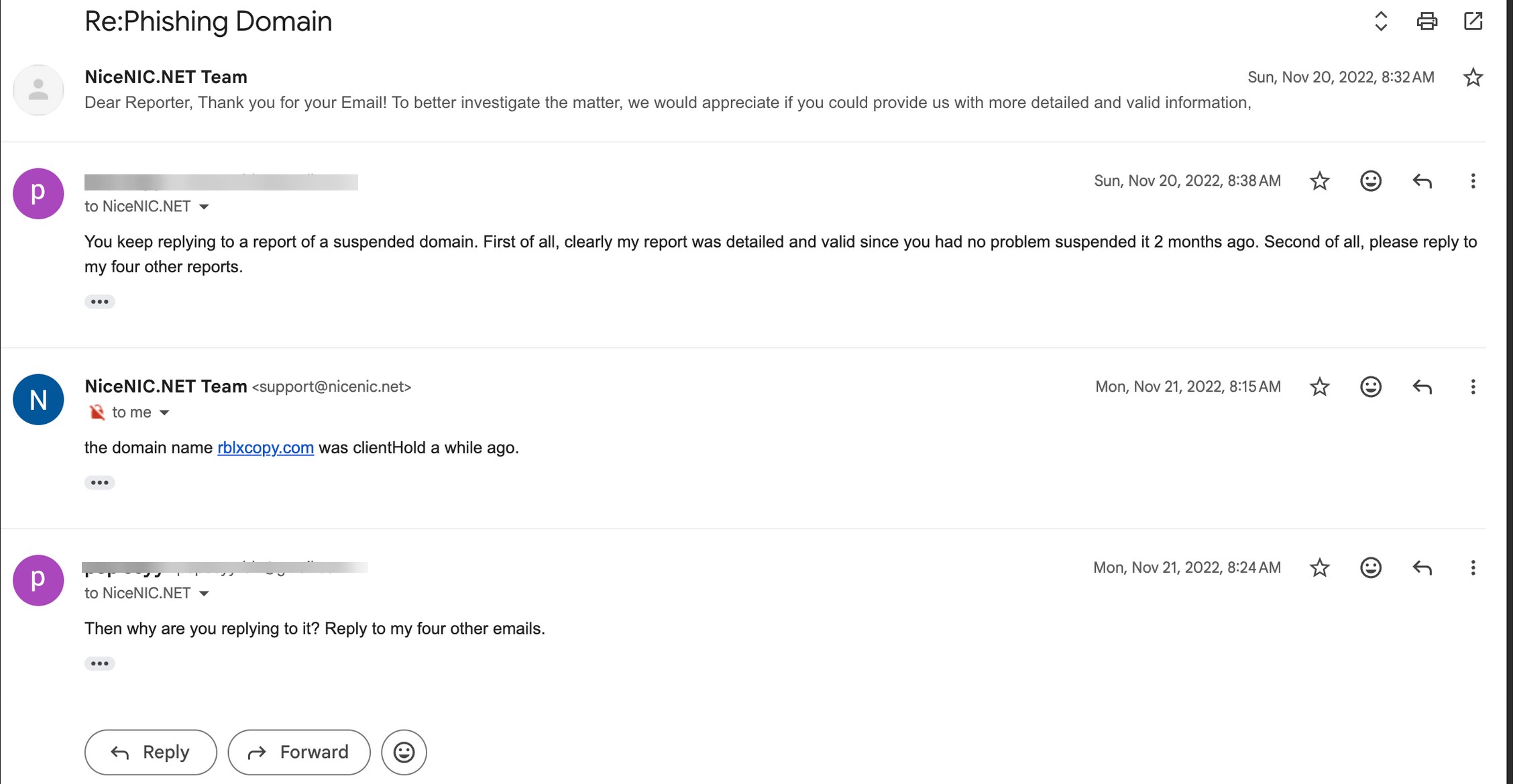Reply arrow on 8:15 AM NiceNIC message
Viewport: 1513px width, 784px height.
[x=1422, y=387]
